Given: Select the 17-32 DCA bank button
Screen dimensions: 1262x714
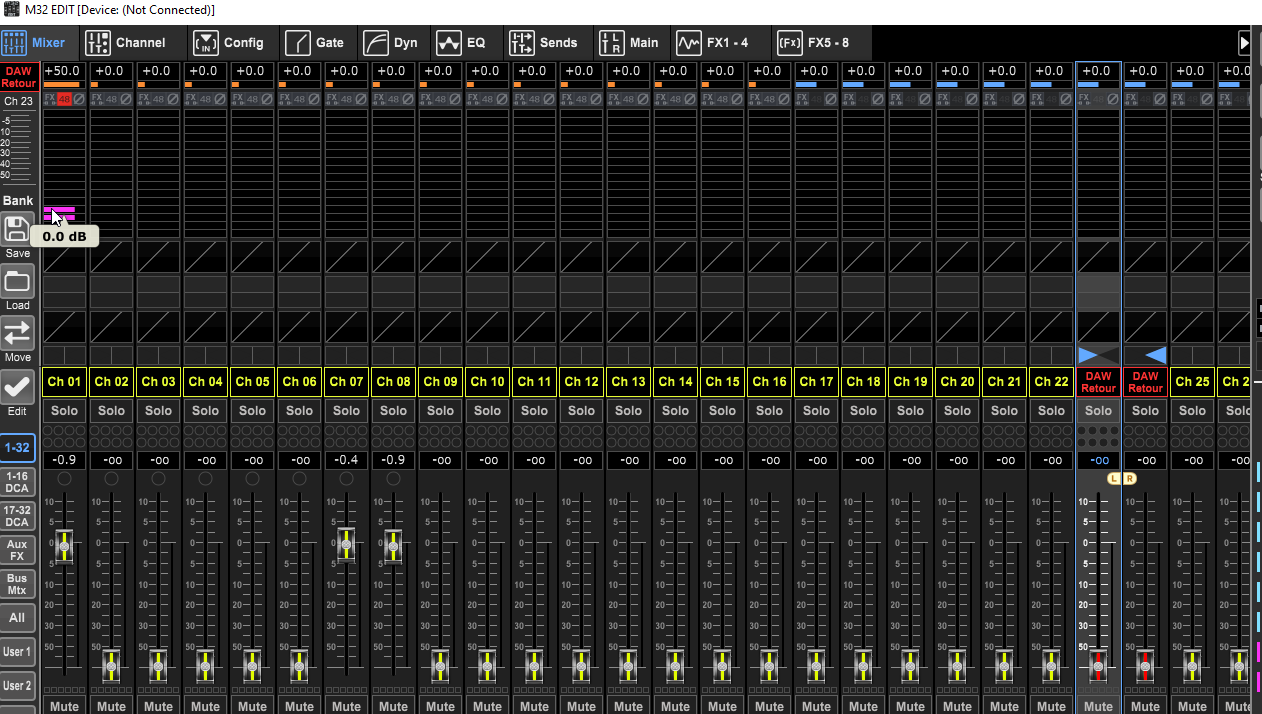Looking at the screenshot, I should click(x=17, y=516).
